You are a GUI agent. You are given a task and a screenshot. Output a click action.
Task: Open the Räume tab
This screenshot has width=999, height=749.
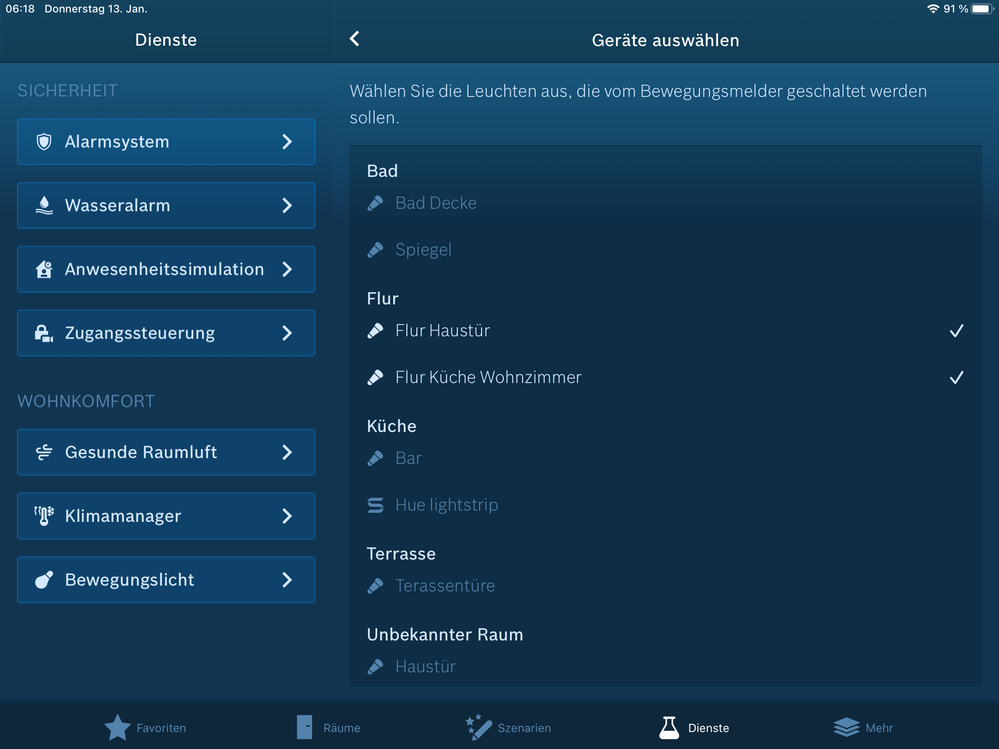point(327,727)
